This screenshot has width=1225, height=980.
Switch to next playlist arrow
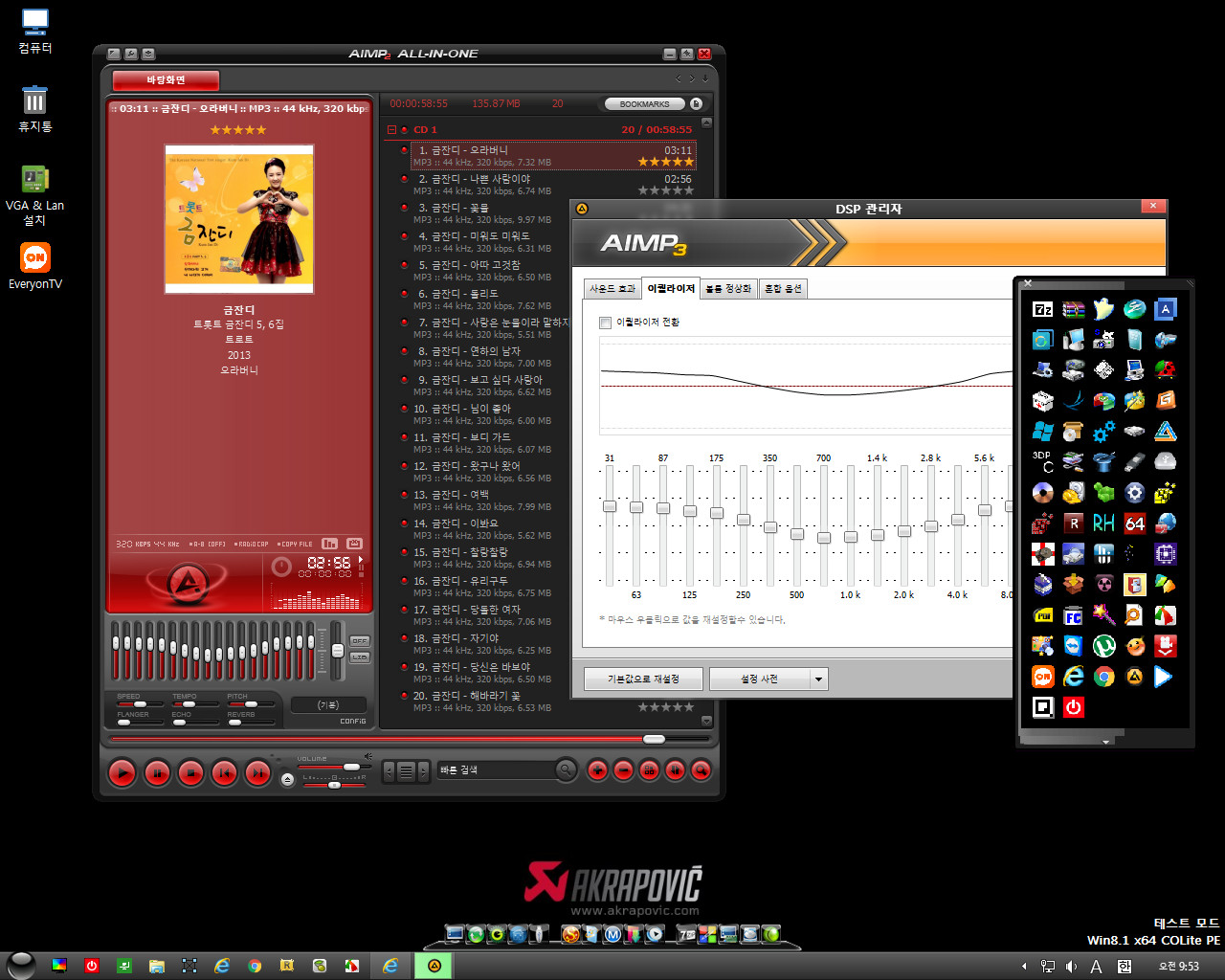424,770
